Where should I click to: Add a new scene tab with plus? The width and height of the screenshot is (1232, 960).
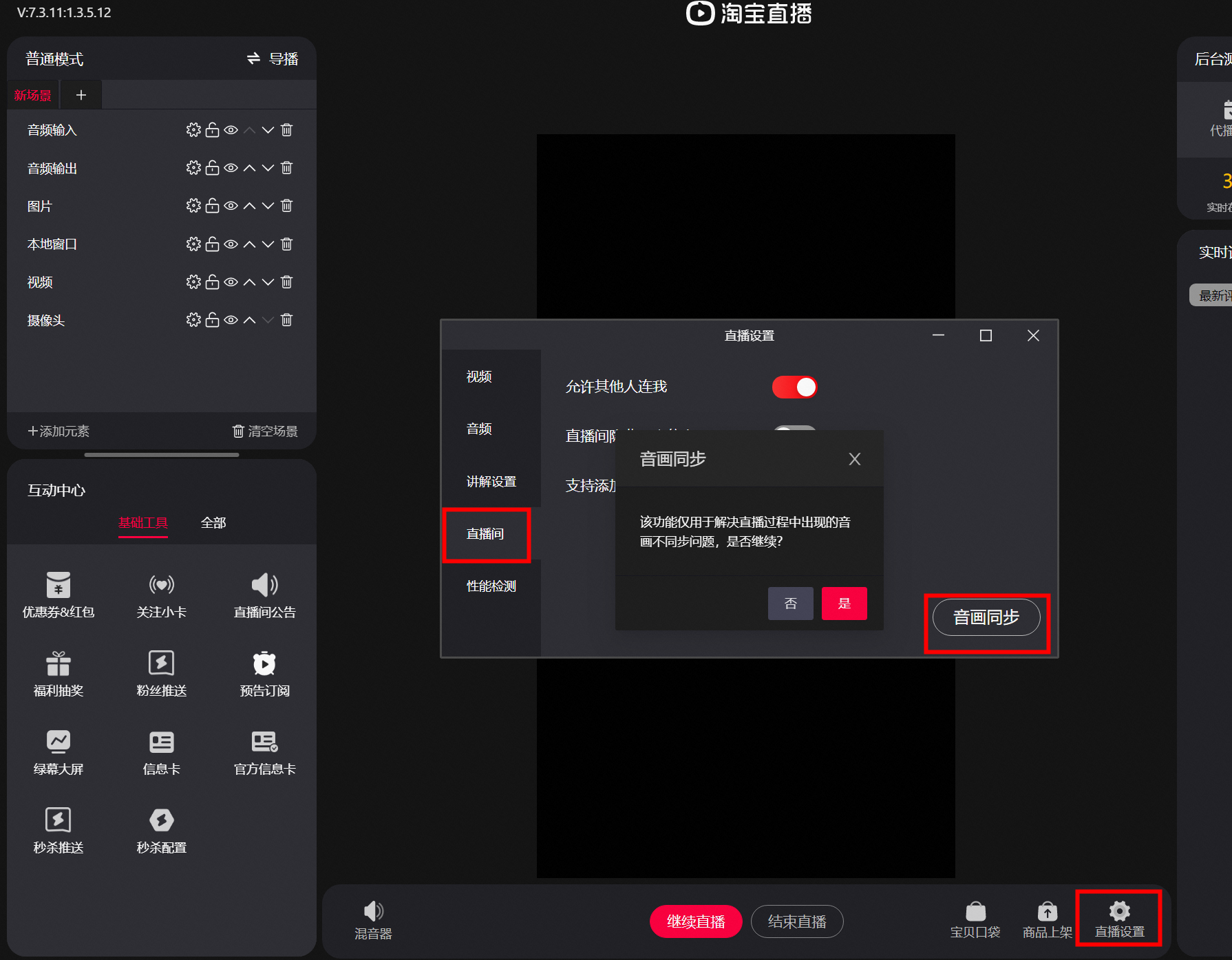click(81, 95)
